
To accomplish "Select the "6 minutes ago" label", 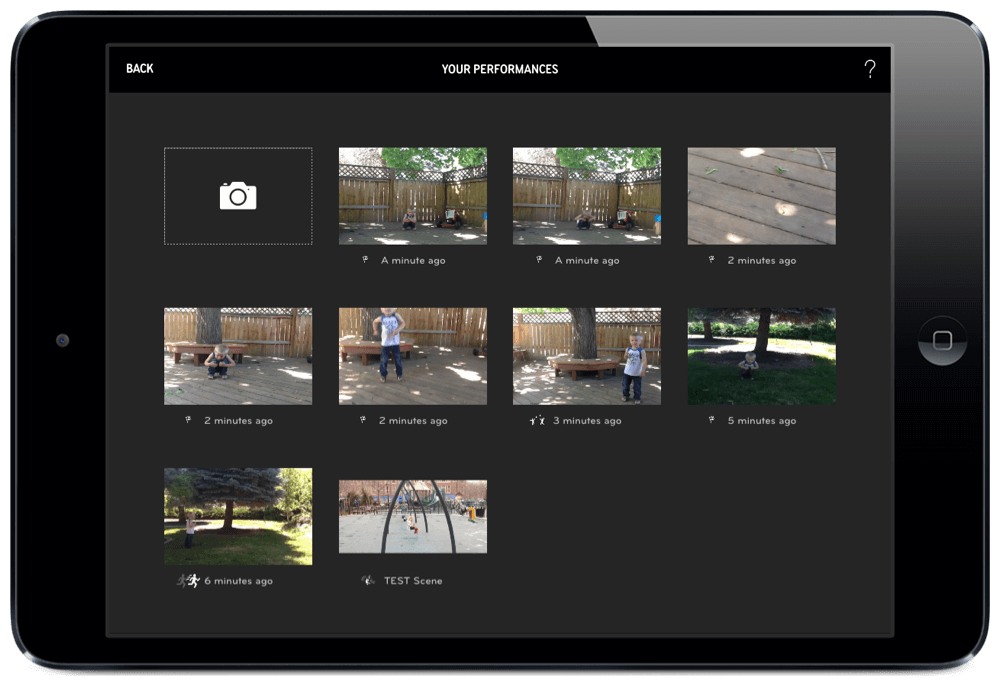I will (239, 581).
